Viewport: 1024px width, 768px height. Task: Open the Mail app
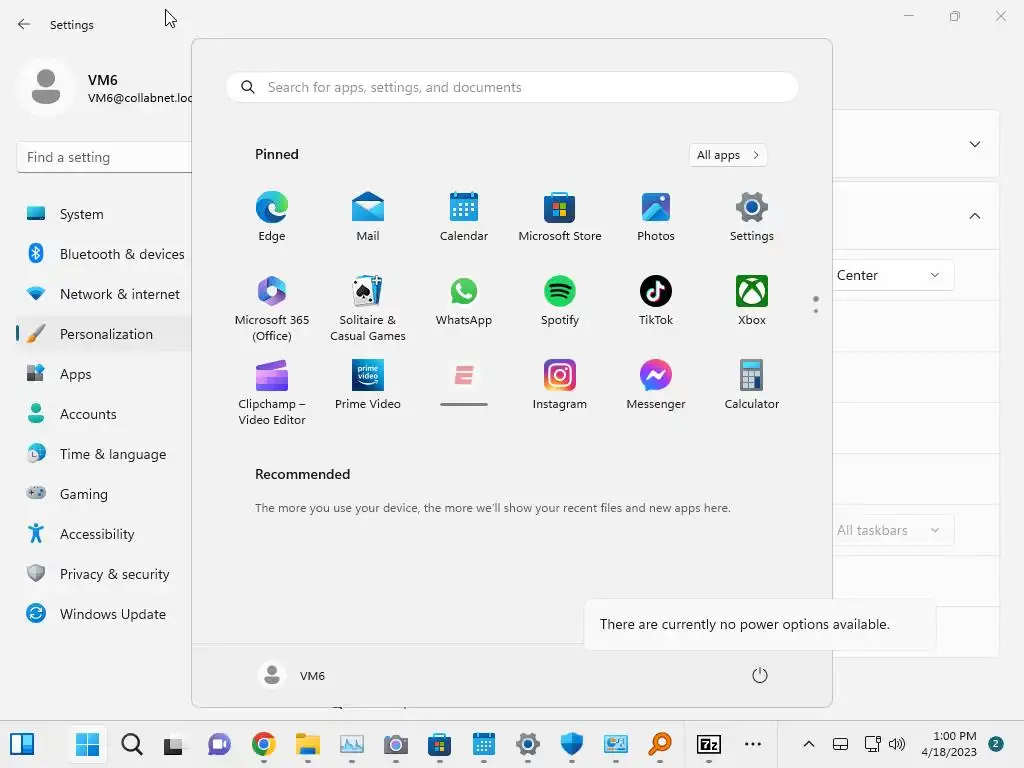368,217
